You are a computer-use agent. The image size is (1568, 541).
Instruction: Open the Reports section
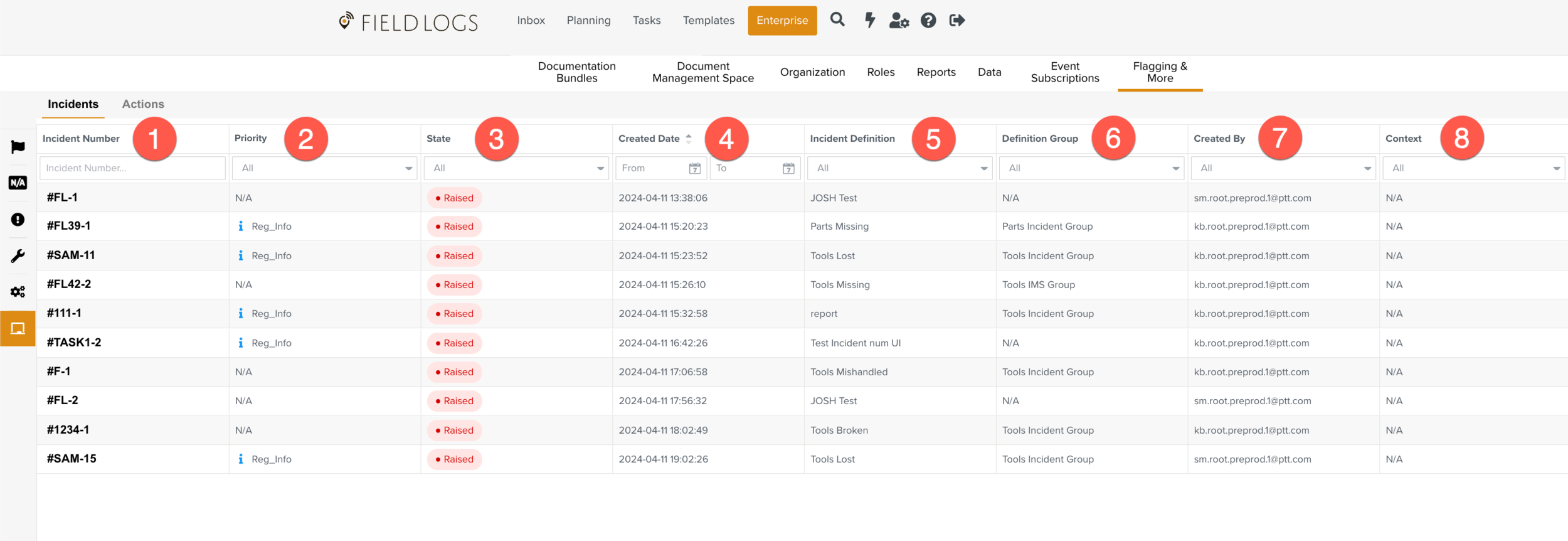pyautogui.click(x=936, y=72)
